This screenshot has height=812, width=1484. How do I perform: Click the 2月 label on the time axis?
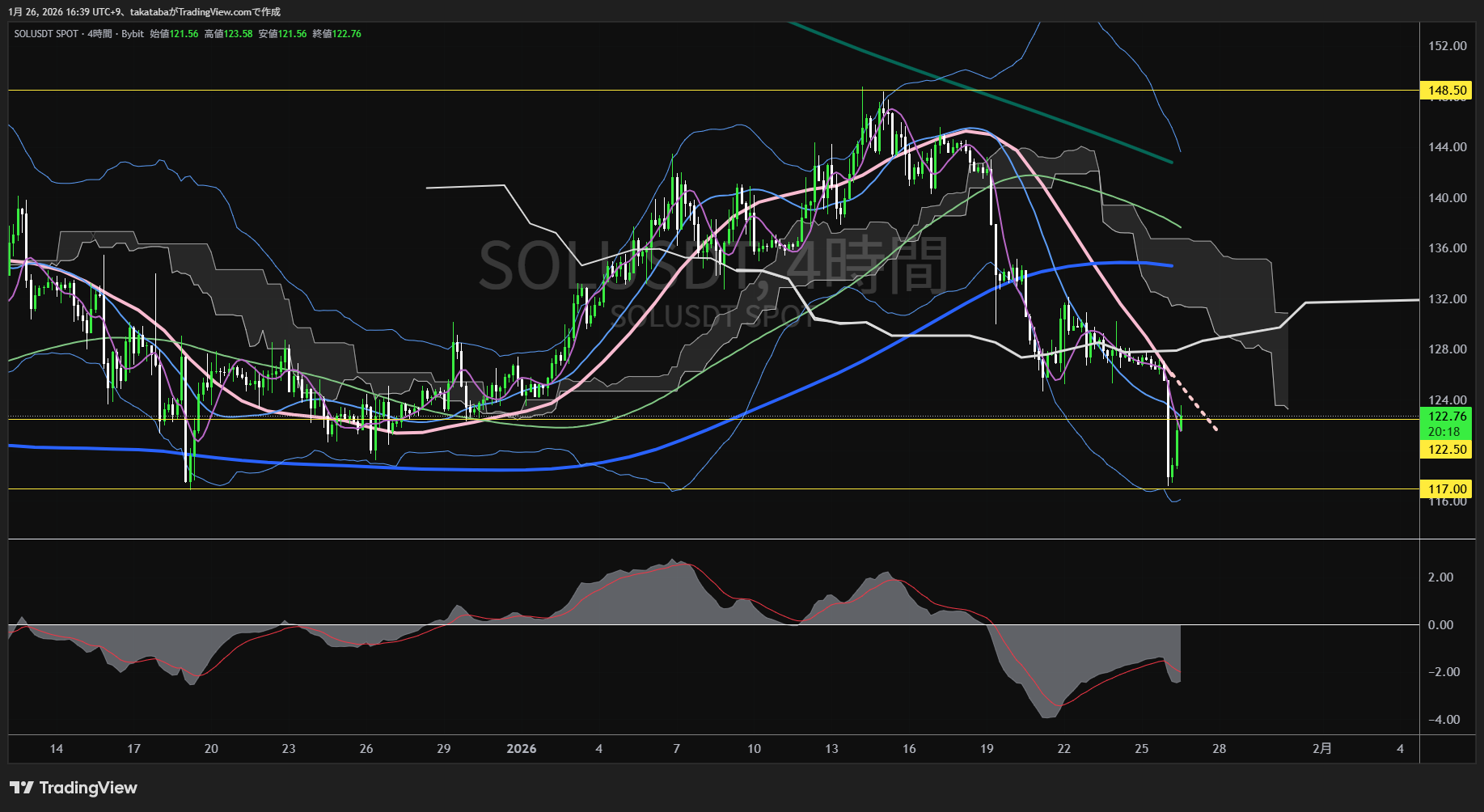coord(1321,749)
